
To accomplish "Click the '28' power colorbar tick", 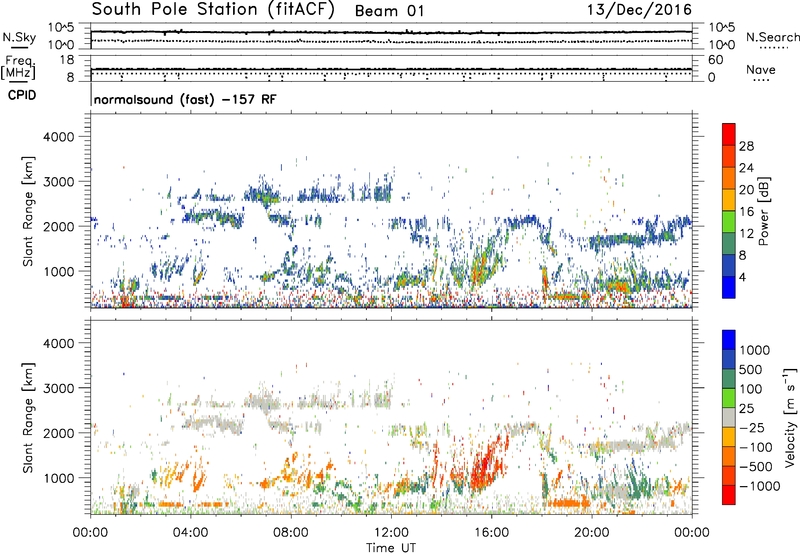I will click(x=746, y=146).
